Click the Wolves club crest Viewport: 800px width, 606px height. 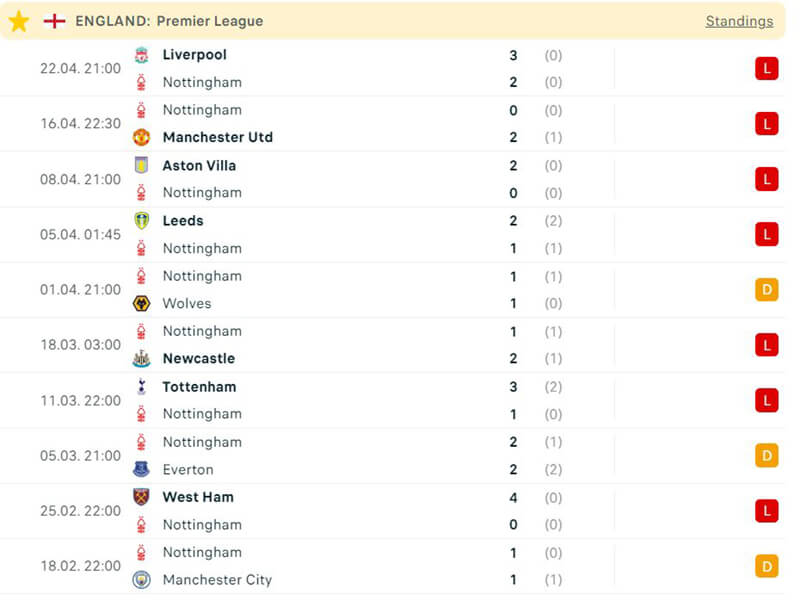point(141,303)
